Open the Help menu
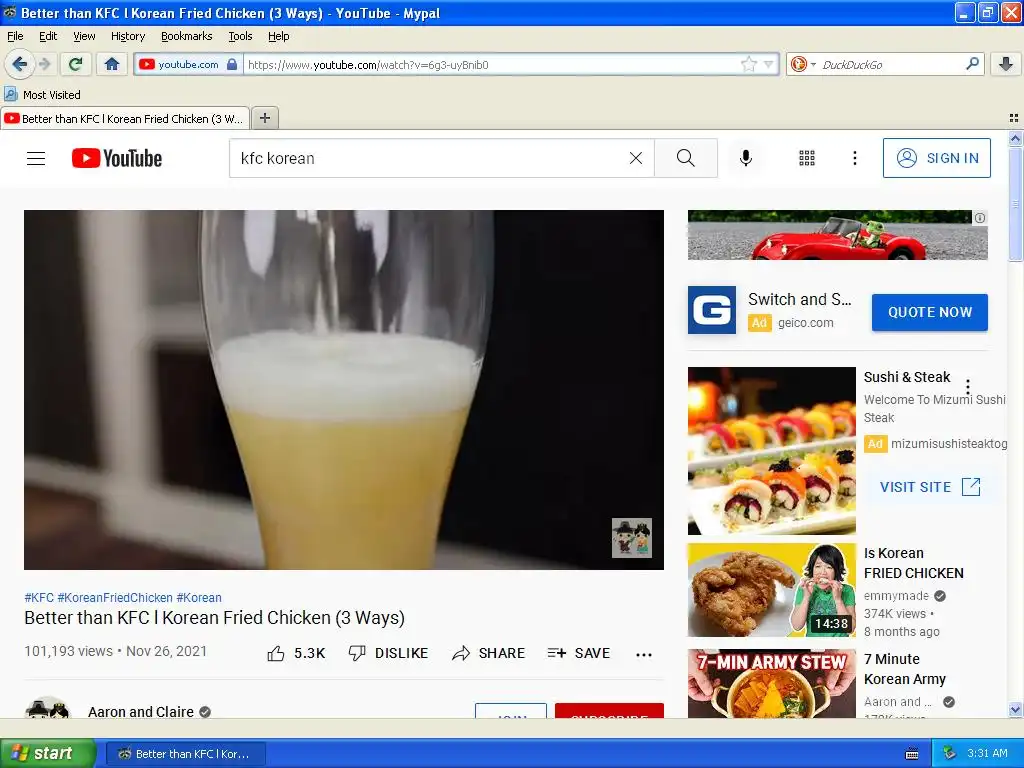Viewport: 1024px width, 768px height. pyautogui.click(x=279, y=36)
